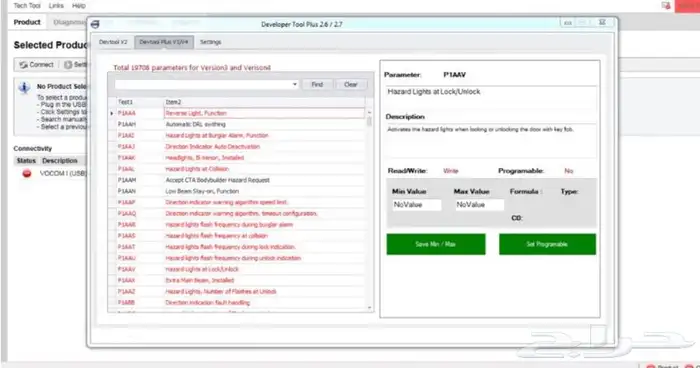
Task: Click the red No value beside Programable
Action: [569, 171]
